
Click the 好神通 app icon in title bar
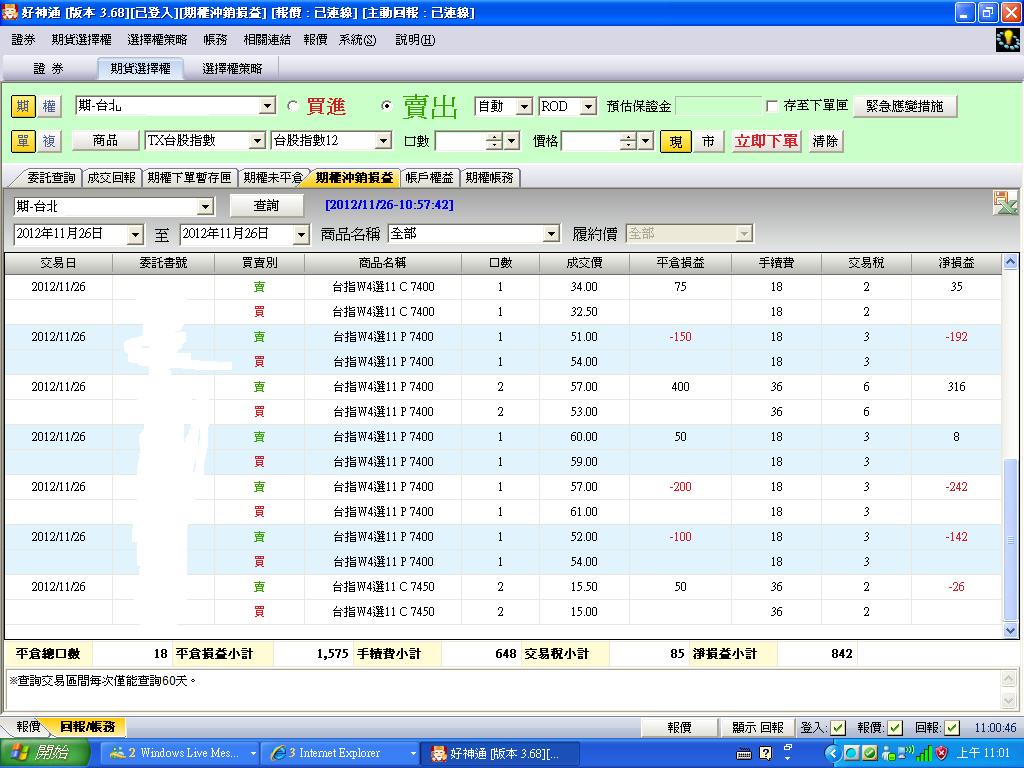pos(10,12)
